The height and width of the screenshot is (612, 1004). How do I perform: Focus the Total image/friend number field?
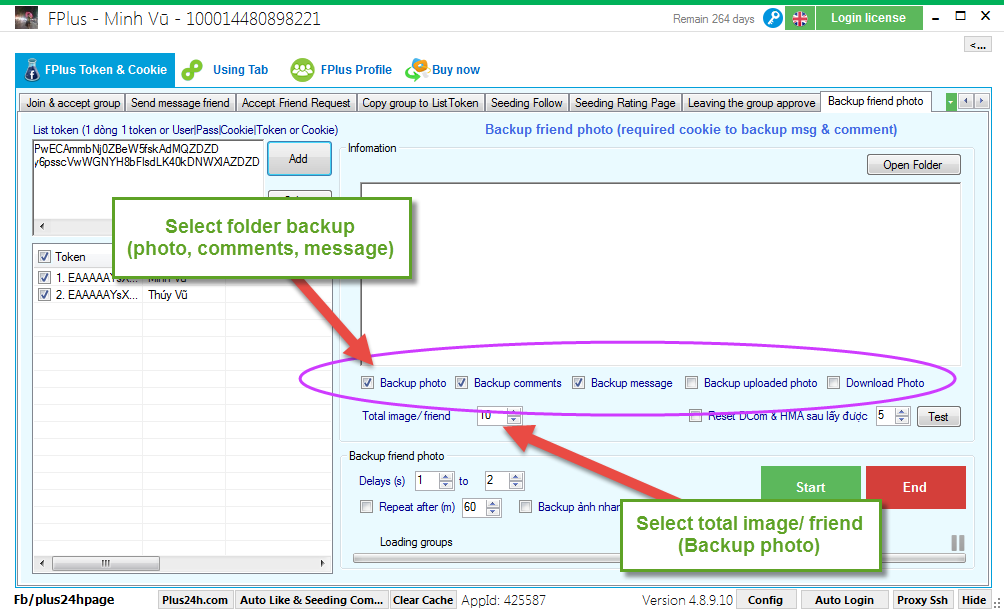coord(493,416)
